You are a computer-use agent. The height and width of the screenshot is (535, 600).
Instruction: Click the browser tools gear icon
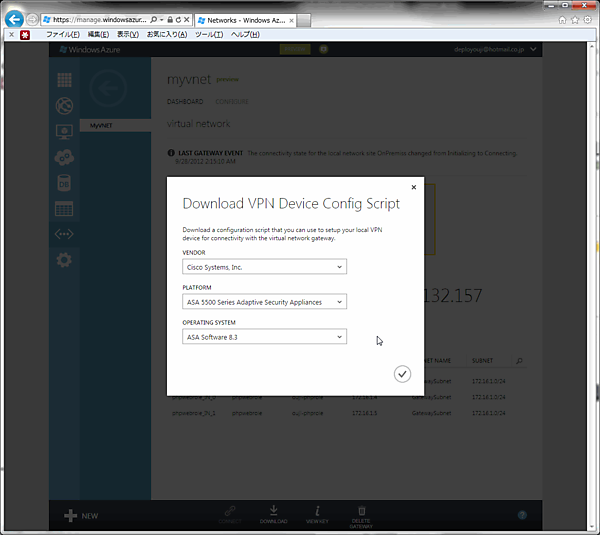(587, 20)
